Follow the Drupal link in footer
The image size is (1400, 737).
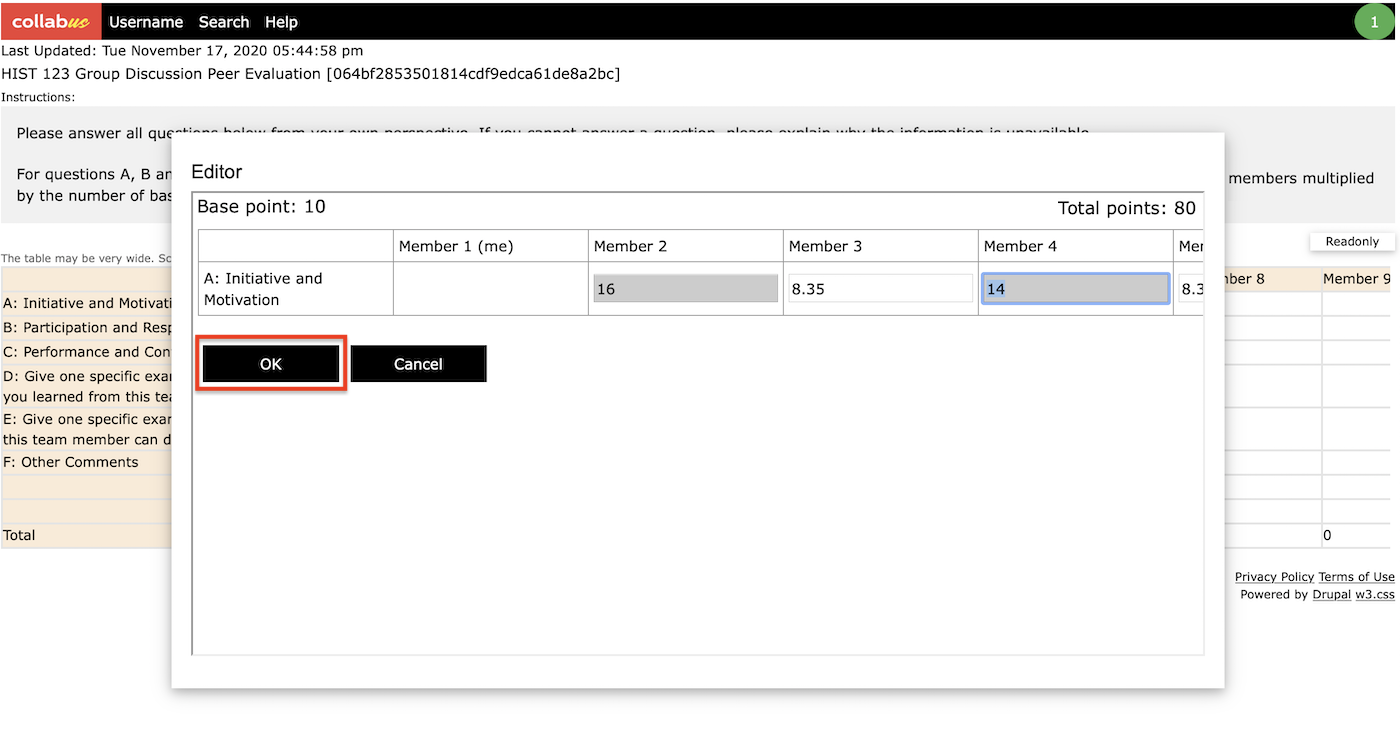[x=1331, y=594]
